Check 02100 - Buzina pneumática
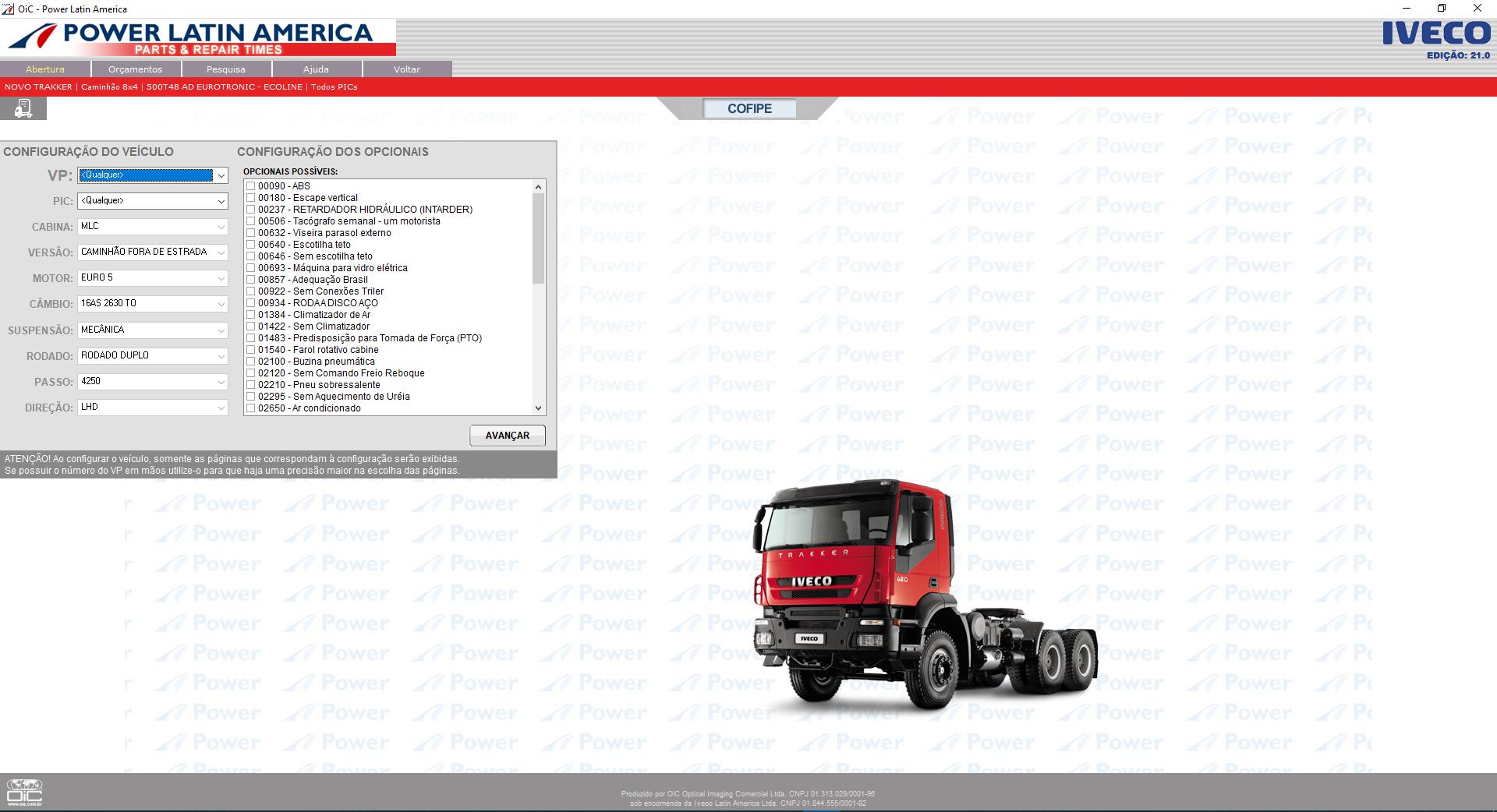This screenshot has width=1497, height=812. click(x=251, y=362)
